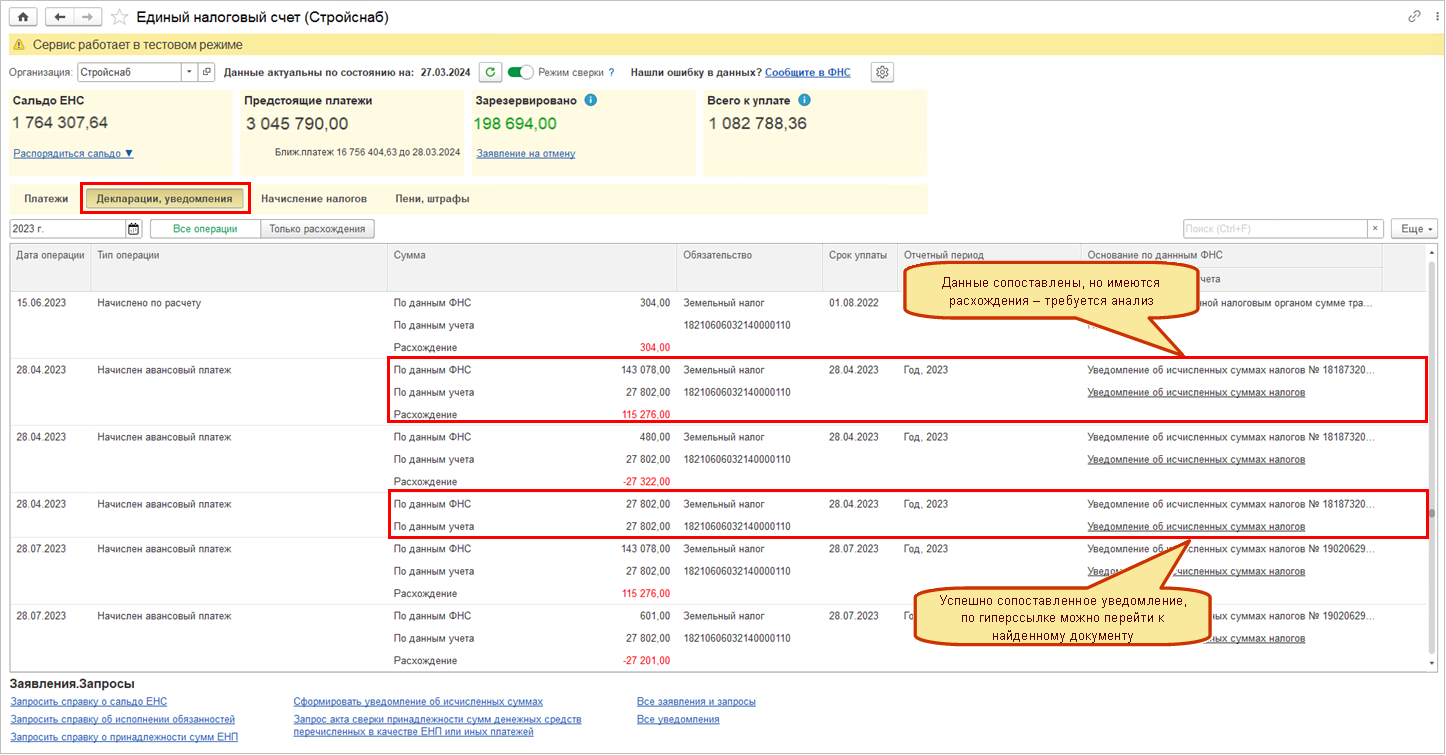
Task: Open the Распорядиться сальдо dropdown
Action: [73, 153]
